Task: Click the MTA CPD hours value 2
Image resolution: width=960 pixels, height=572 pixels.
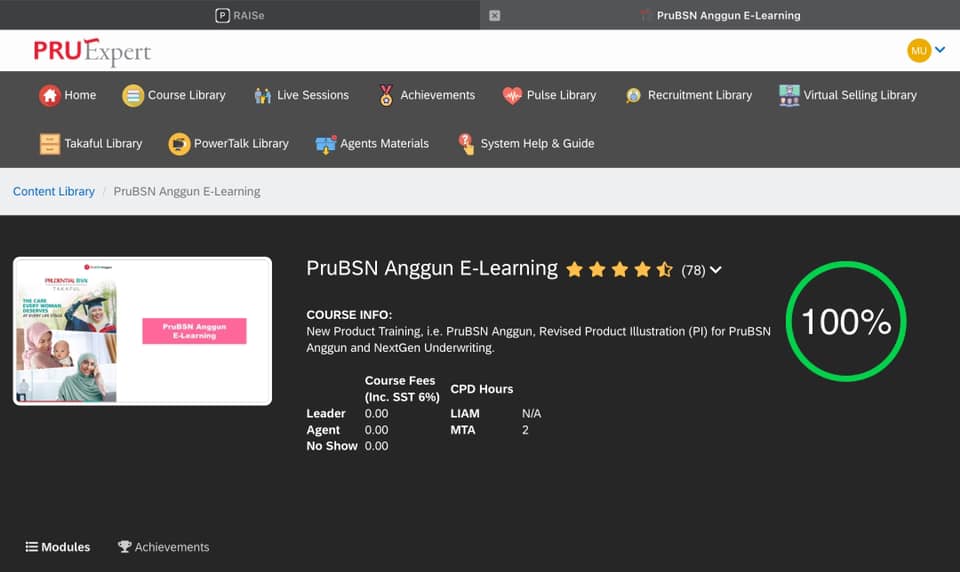Action: (x=525, y=430)
